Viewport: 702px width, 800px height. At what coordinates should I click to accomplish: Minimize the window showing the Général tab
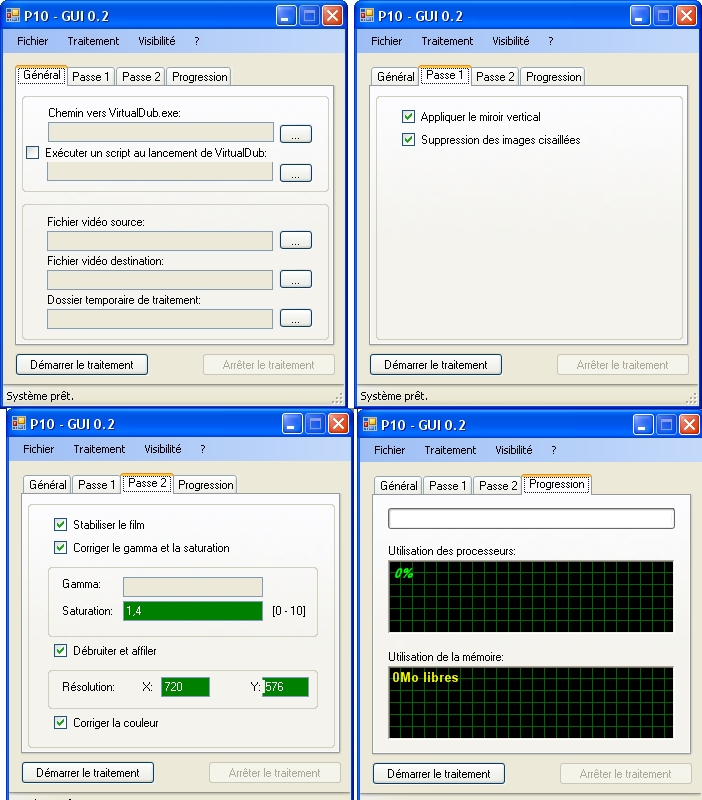pos(285,15)
